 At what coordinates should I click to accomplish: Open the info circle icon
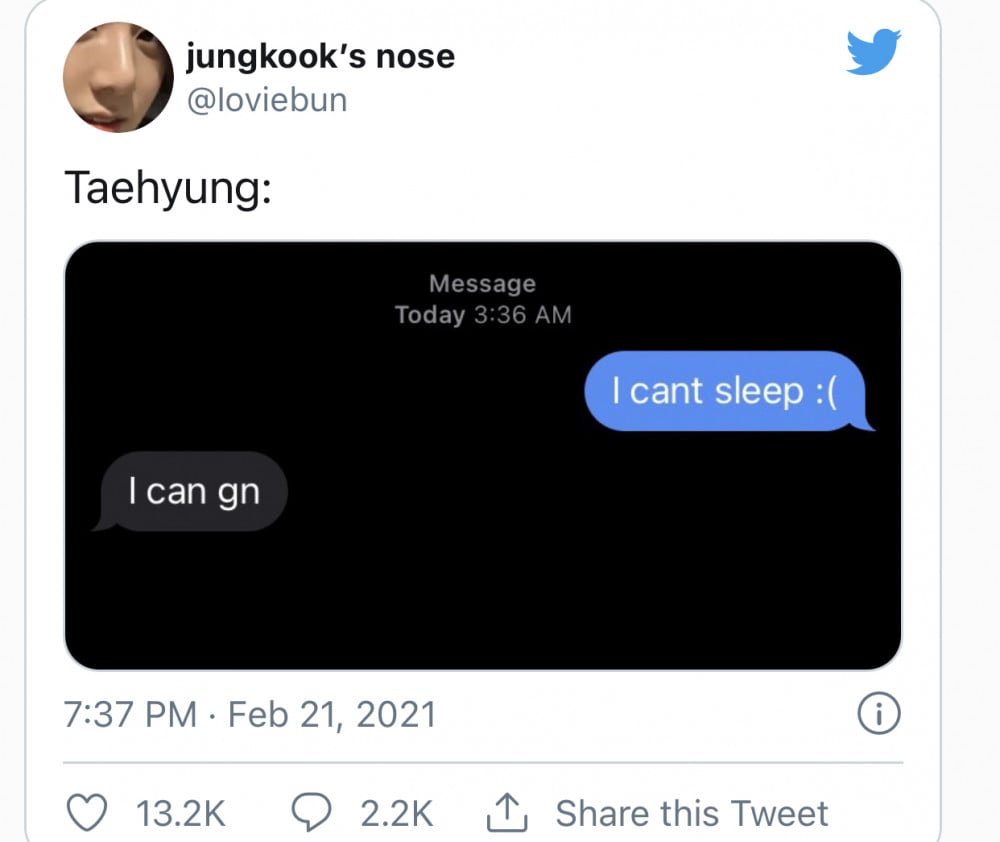click(879, 713)
